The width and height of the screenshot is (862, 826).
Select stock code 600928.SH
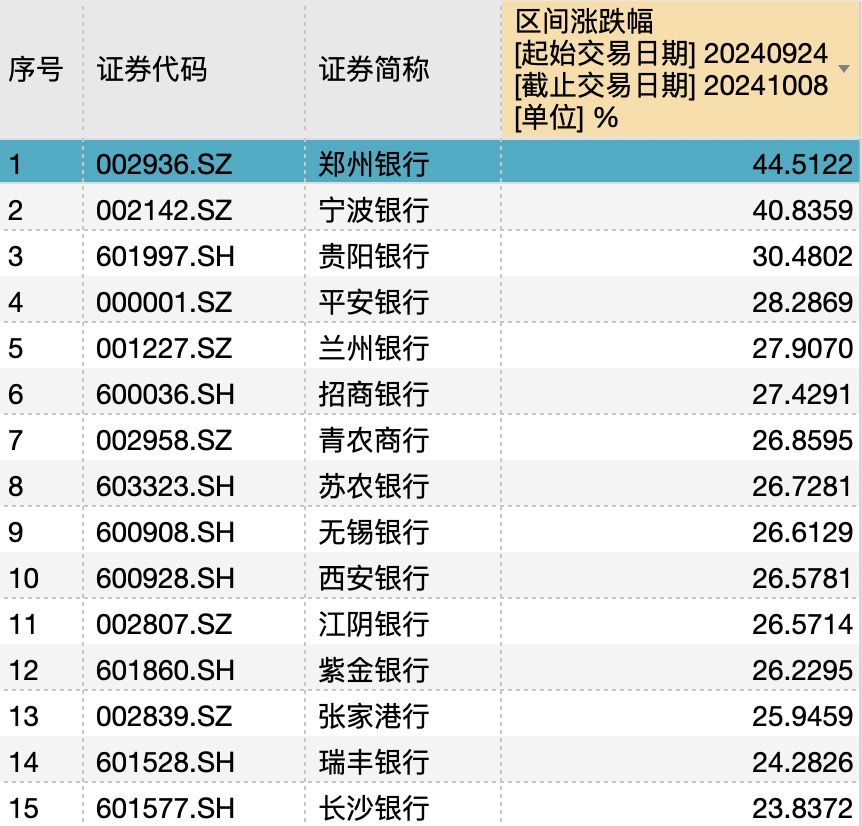[165, 578]
